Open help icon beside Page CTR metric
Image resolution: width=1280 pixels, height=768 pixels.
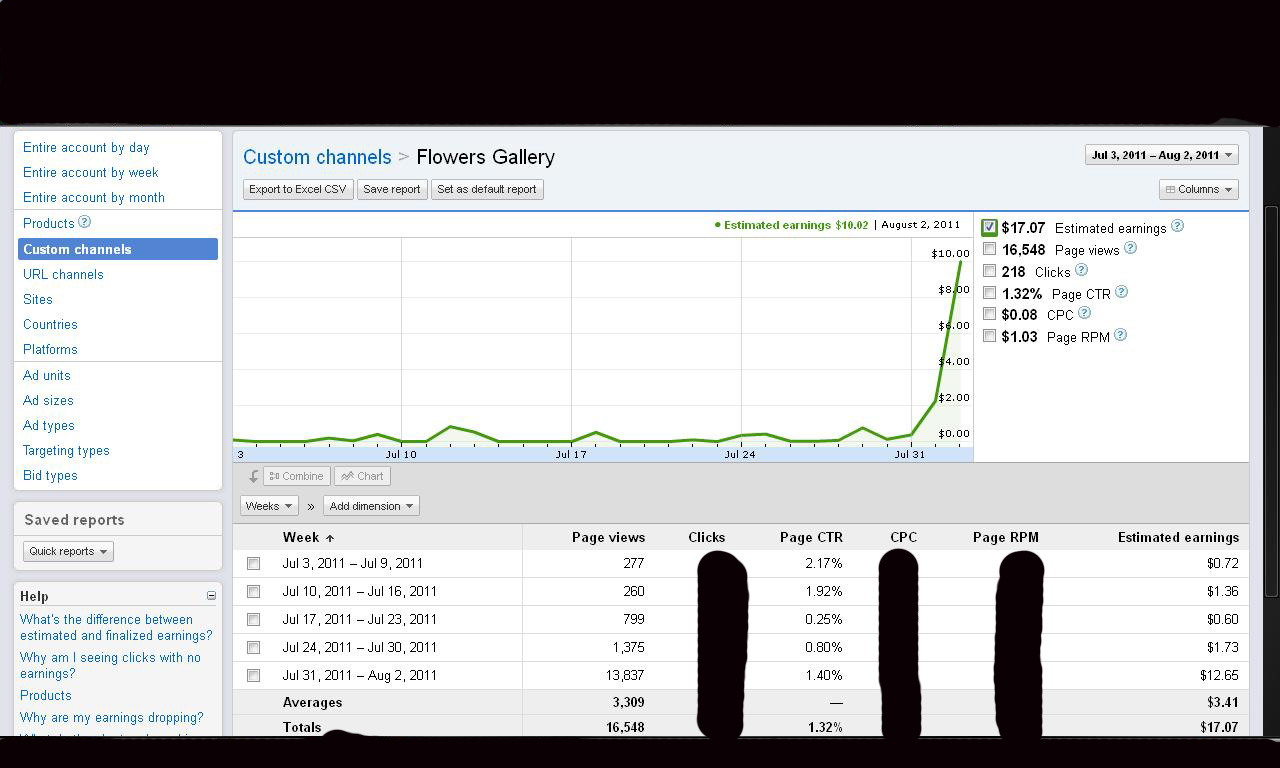coord(1121,292)
